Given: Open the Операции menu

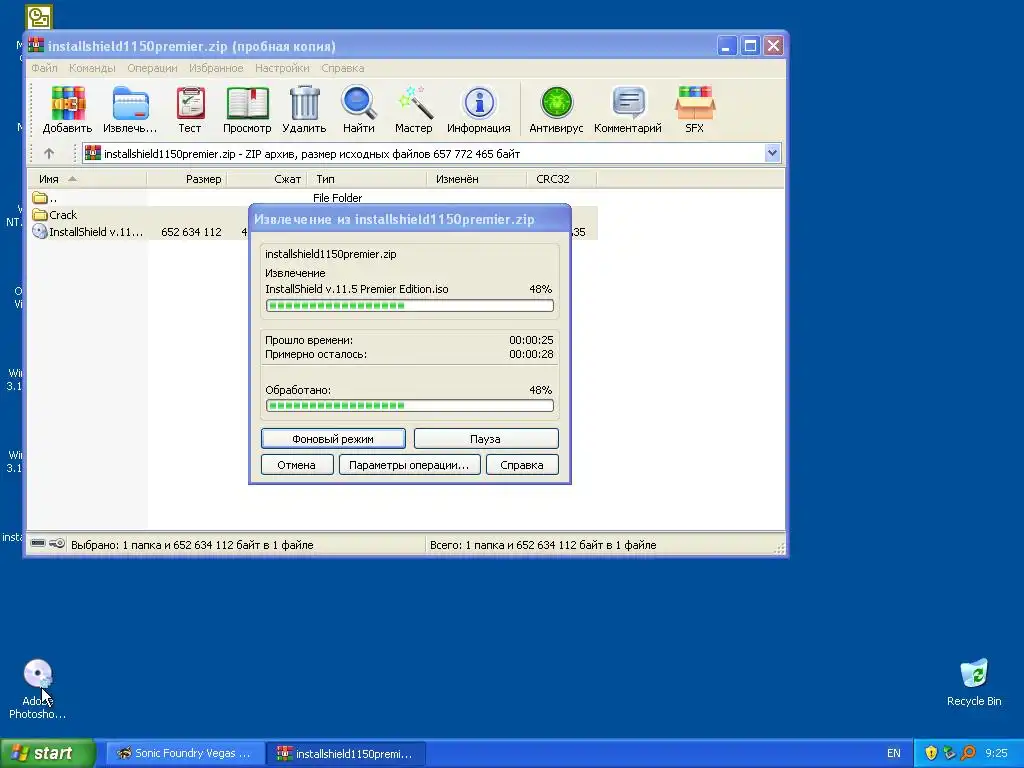Looking at the screenshot, I should click(x=152, y=68).
